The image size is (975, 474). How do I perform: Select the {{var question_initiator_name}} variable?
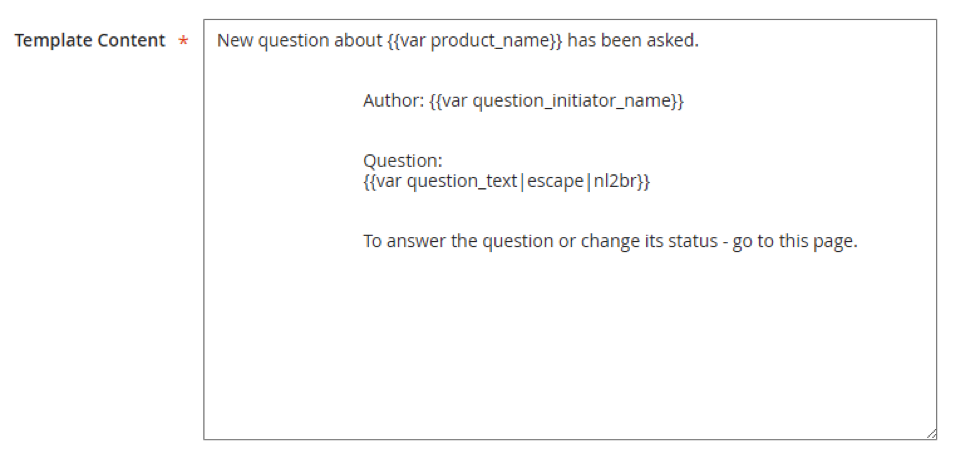coord(556,101)
